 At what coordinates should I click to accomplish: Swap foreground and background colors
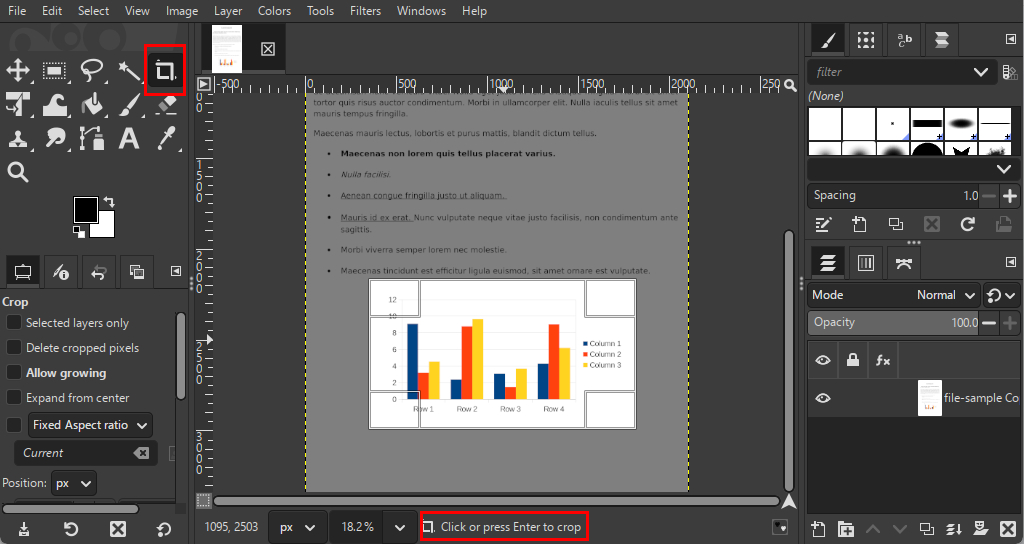click(109, 202)
